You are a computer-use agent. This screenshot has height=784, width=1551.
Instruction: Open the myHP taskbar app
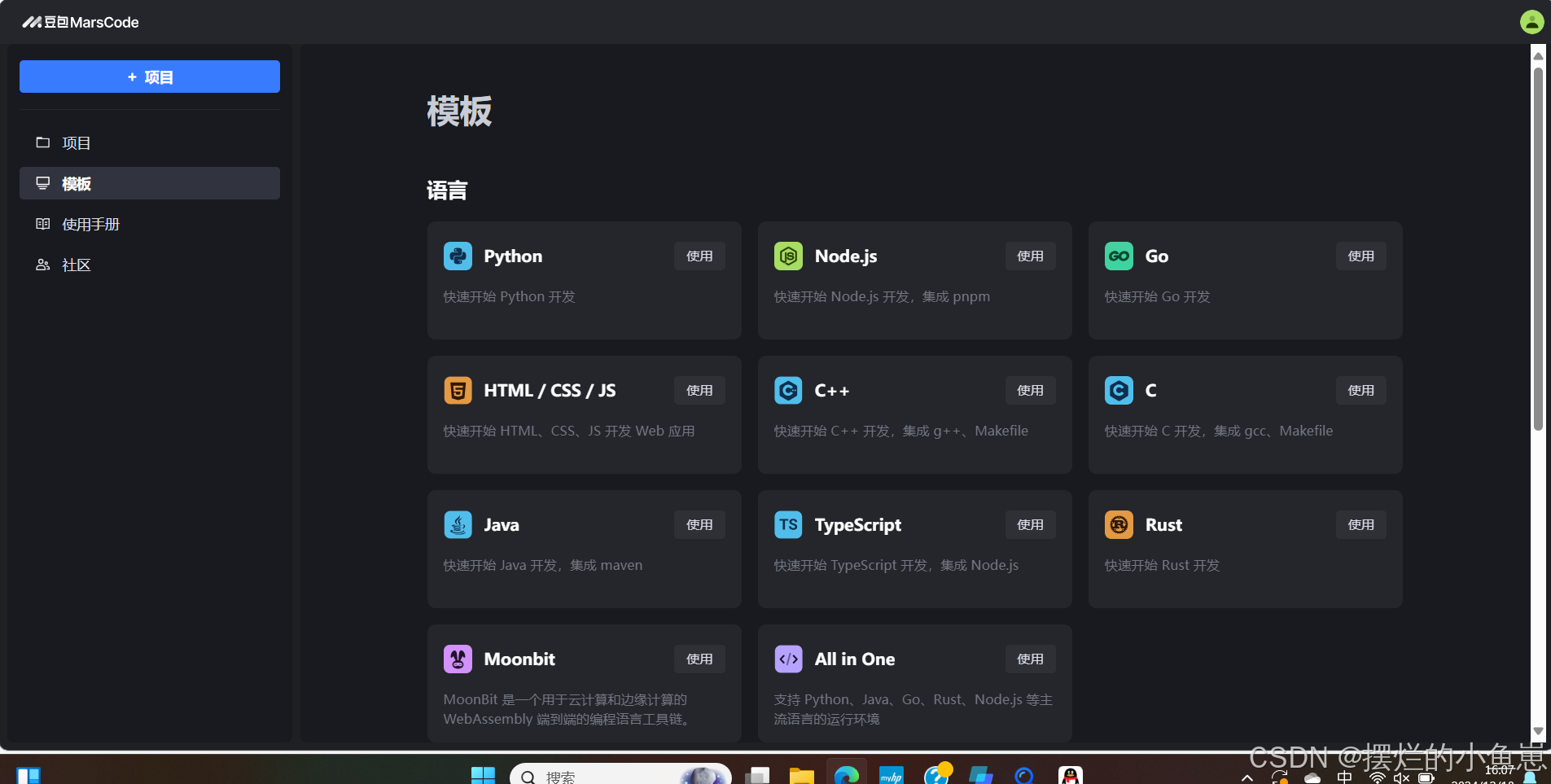pos(892,776)
